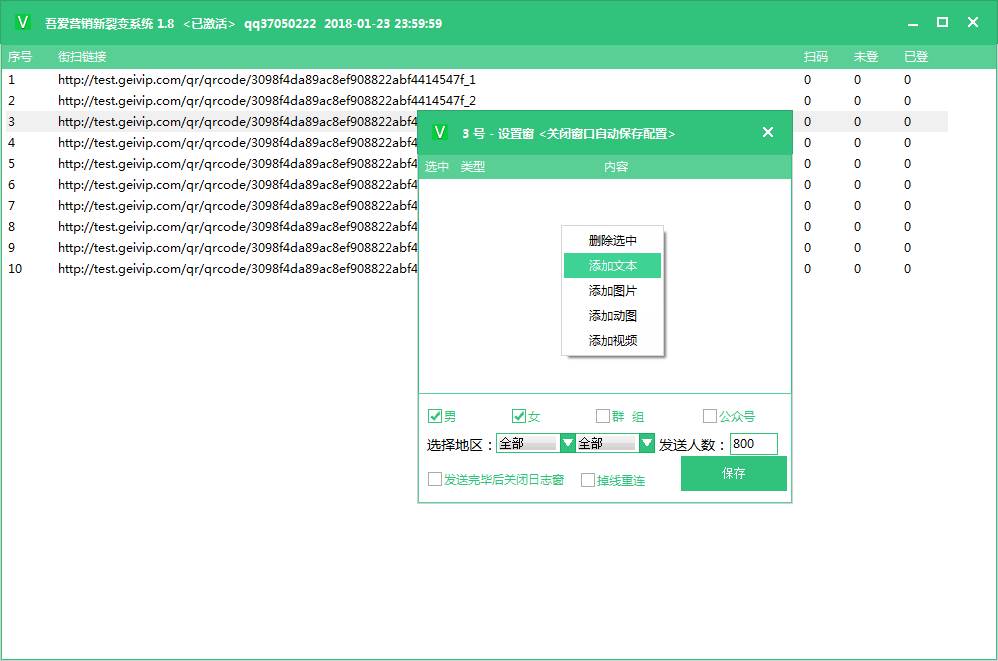Screen dimensions: 998x661
Task: Enable the 群组 checkbox
Action: (603, 416)
